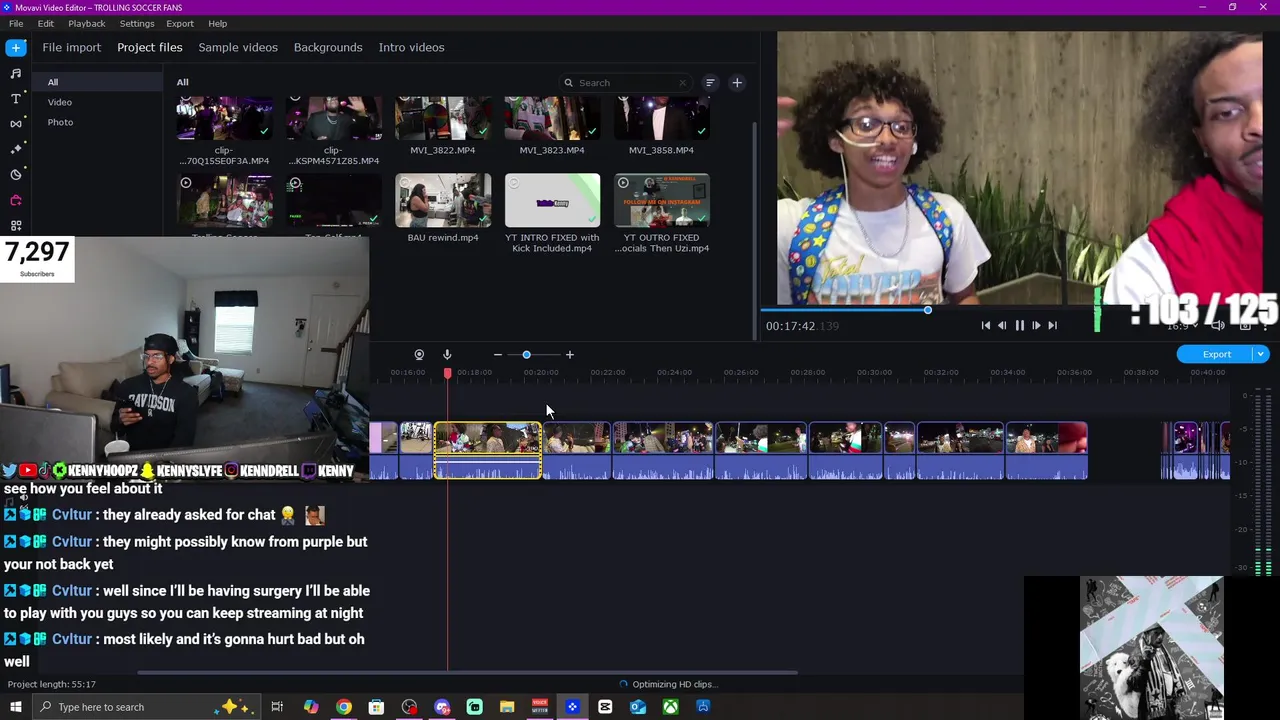The image size is (1280, 720).
Task: Click the blue Export button
Action: [x=1216, y=354]
